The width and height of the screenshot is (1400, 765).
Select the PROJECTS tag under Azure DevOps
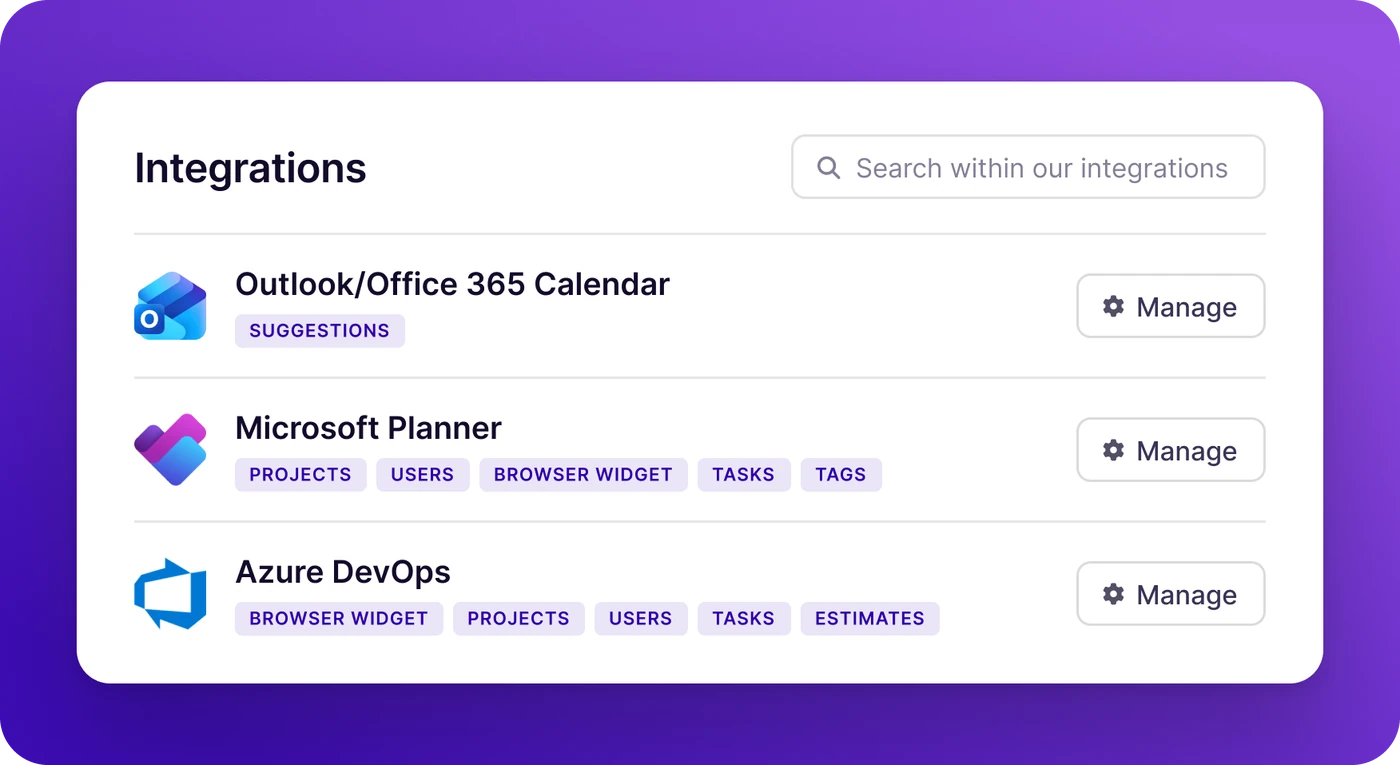tap(519, 619)
